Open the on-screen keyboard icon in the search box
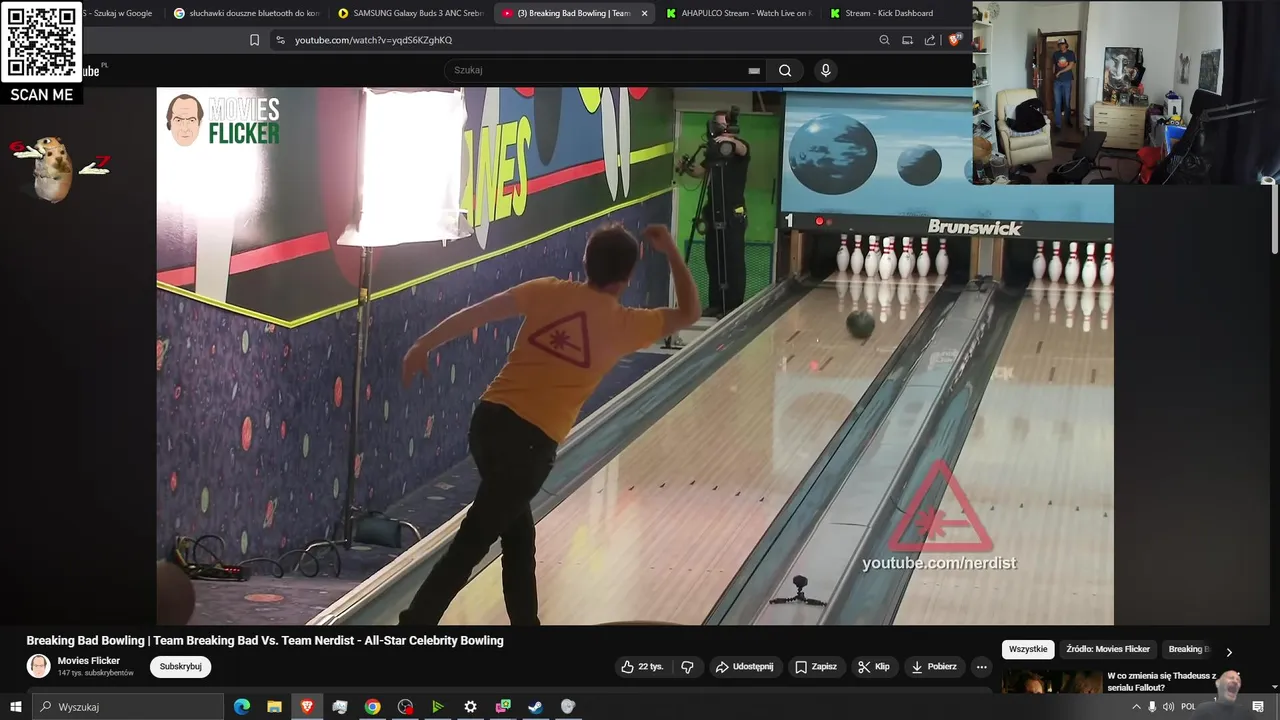Image resolution: width=1280 pixels, height=720 pixels. click(754, 71)
